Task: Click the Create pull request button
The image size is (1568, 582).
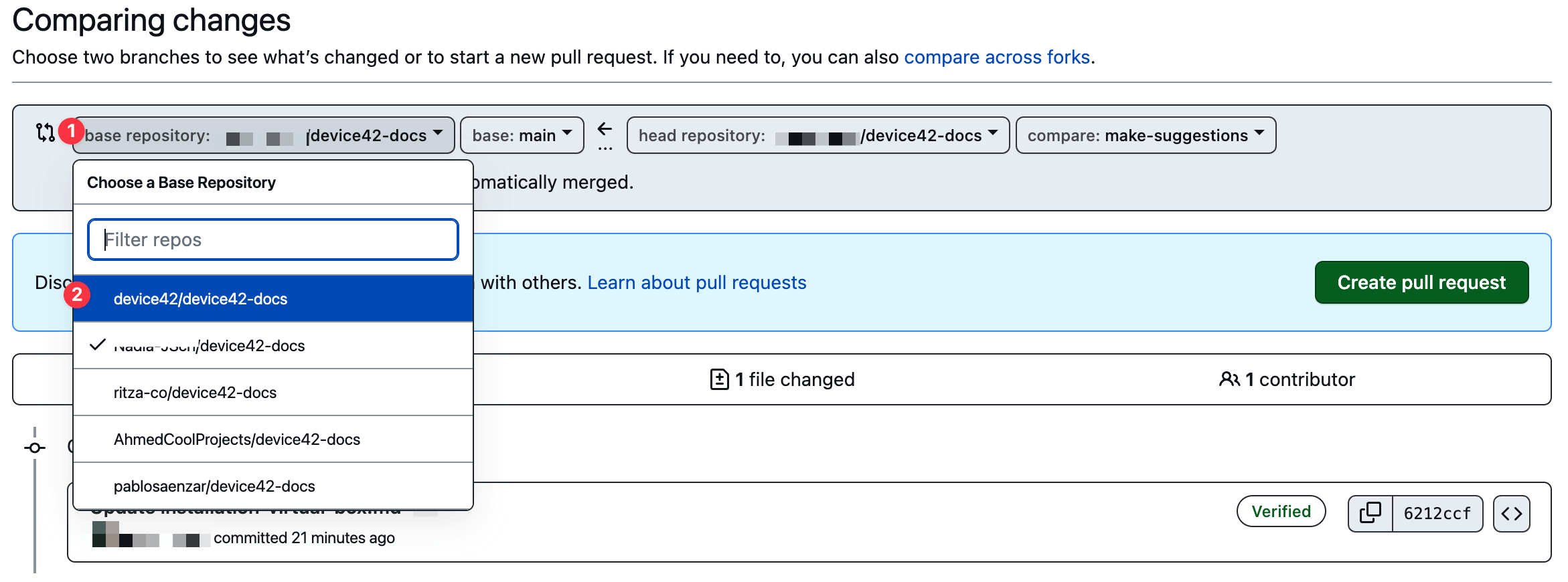Action: click(x=1421, y=282)
